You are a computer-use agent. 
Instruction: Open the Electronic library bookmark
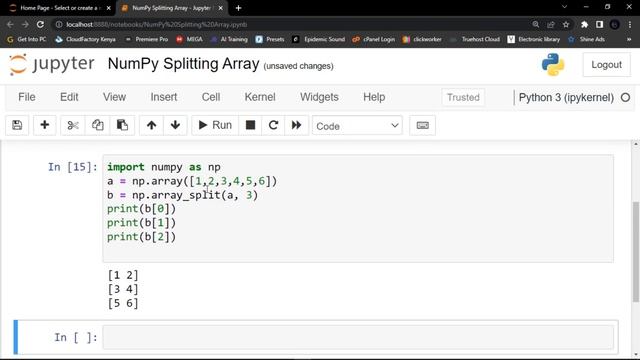[x=533, y=39]
